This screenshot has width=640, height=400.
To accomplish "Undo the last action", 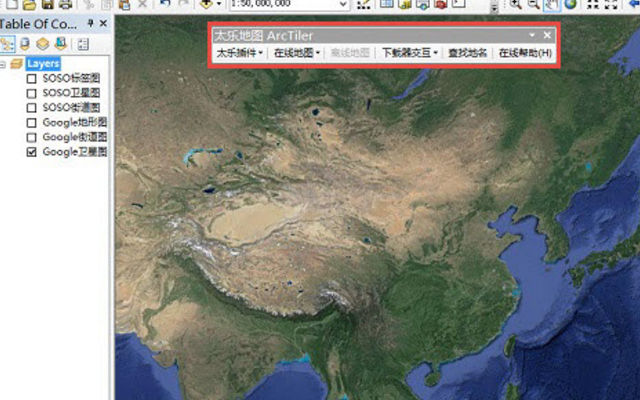I will (x=165, y=4).
